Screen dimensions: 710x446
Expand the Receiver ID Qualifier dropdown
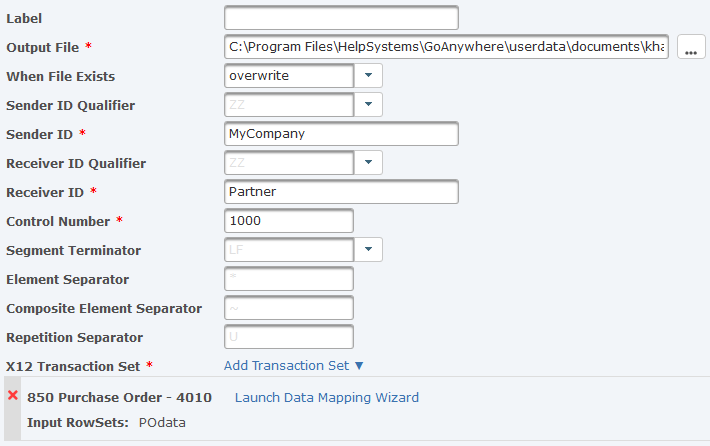pyautogui.click(x=368, y=163)
